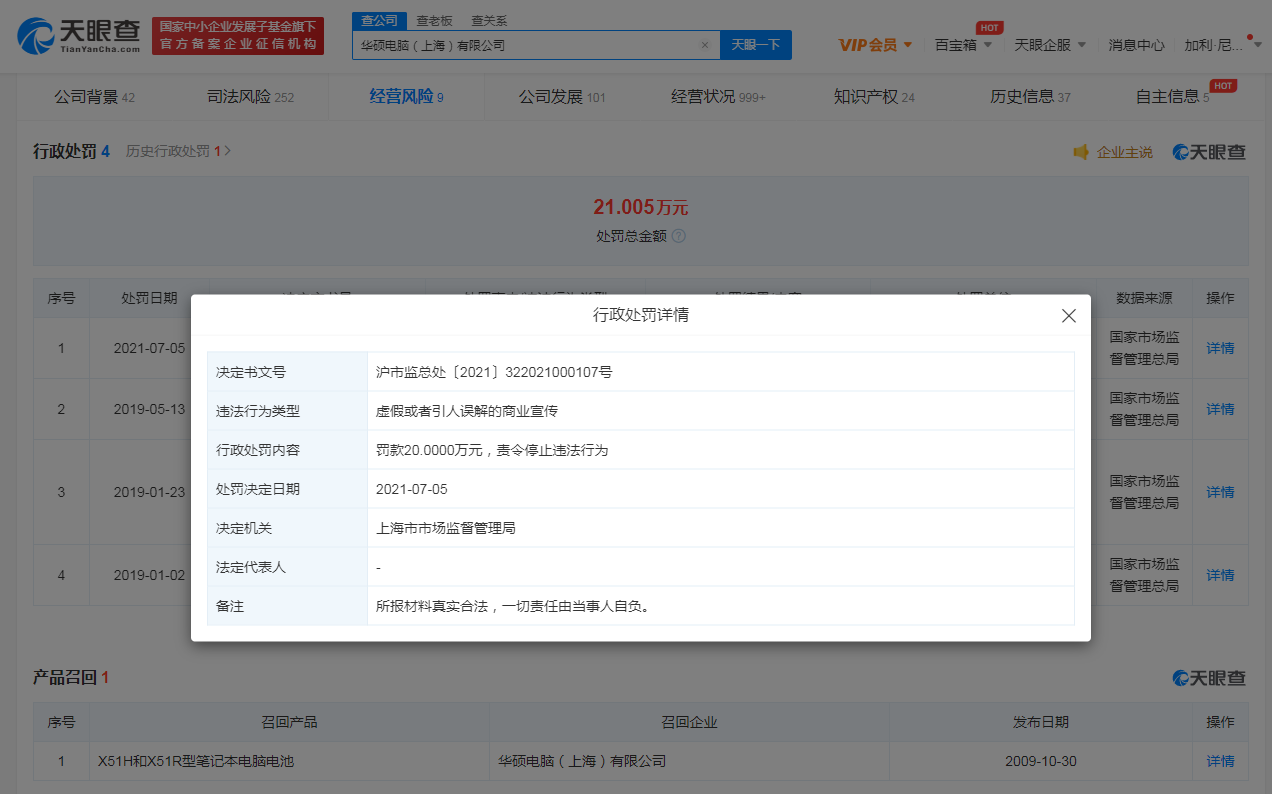Click the 备注 remark text in dialog
The image size is (1272, 794).
coord(513,606)
